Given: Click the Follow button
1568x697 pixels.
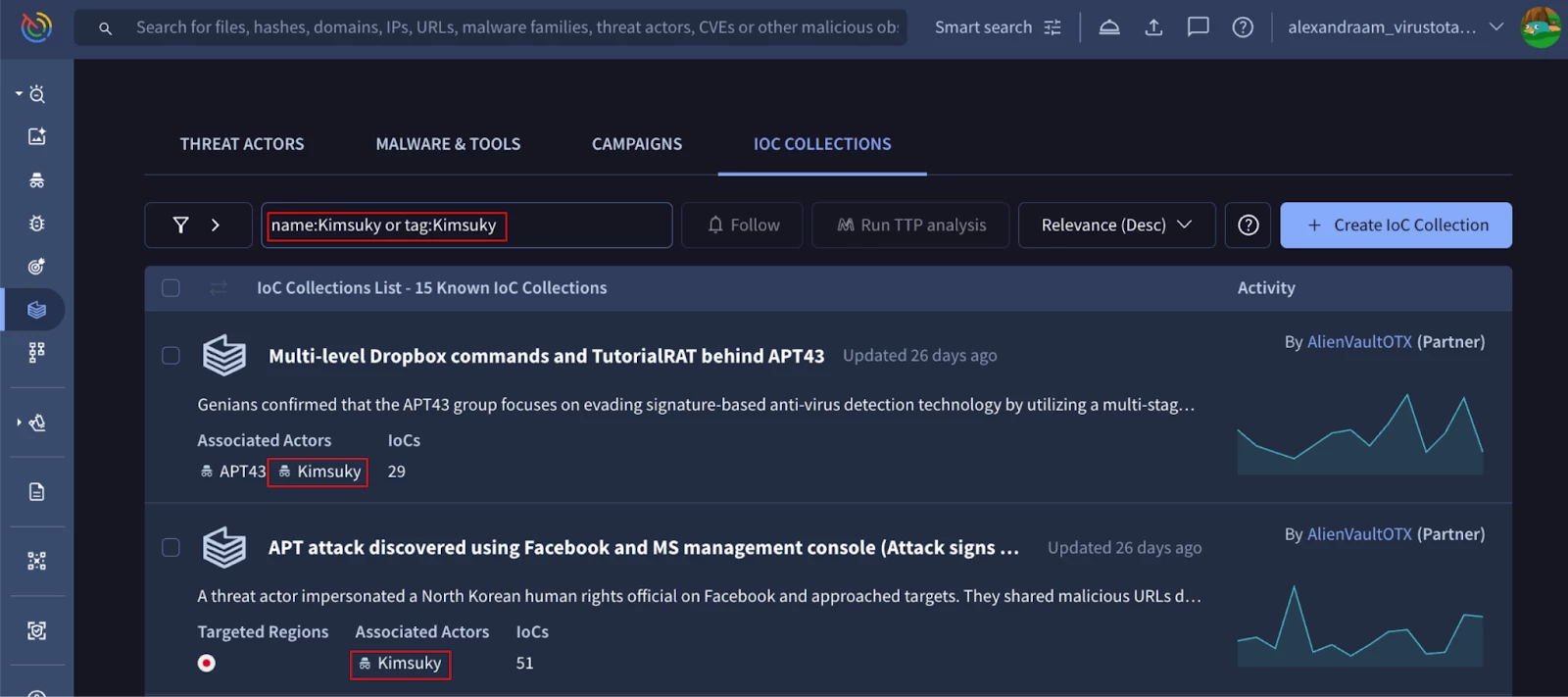Looking at the screenshot, I should coord(743,225).
